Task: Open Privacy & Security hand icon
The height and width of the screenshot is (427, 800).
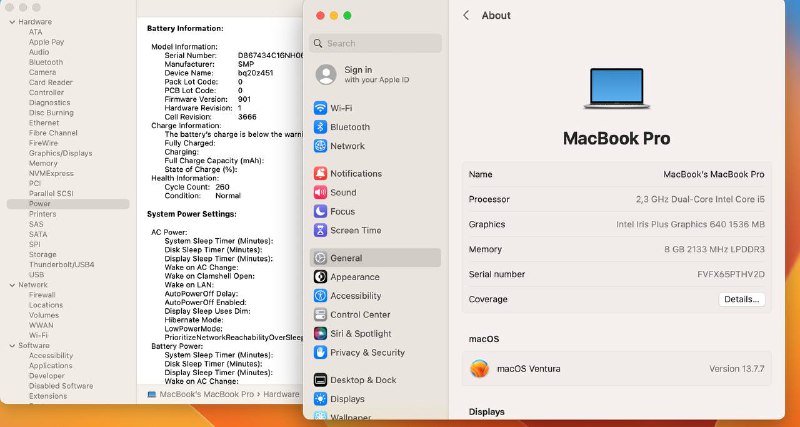Action: pos(320,353)
